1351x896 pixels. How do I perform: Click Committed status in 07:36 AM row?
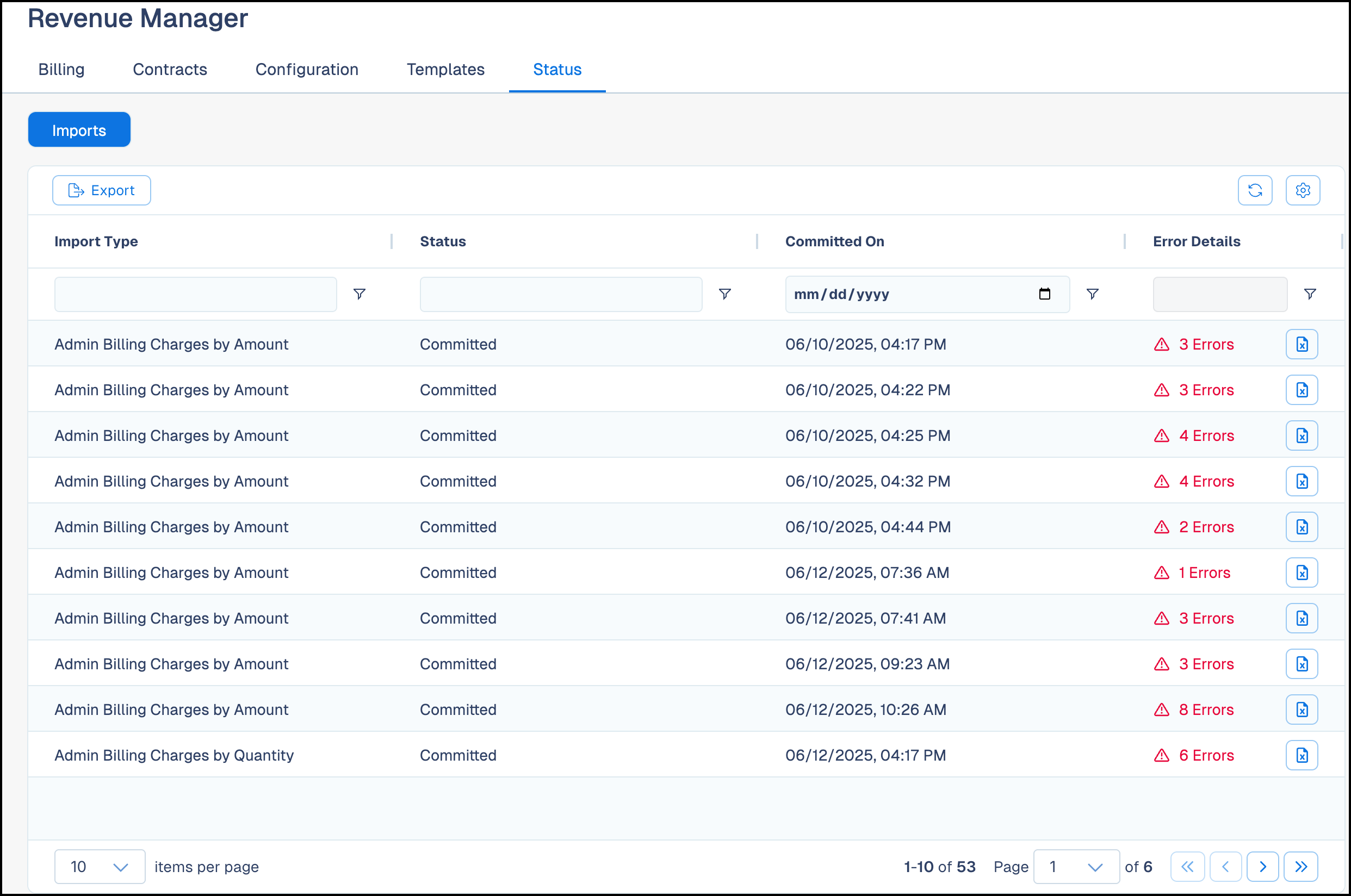tap(458, 573)
